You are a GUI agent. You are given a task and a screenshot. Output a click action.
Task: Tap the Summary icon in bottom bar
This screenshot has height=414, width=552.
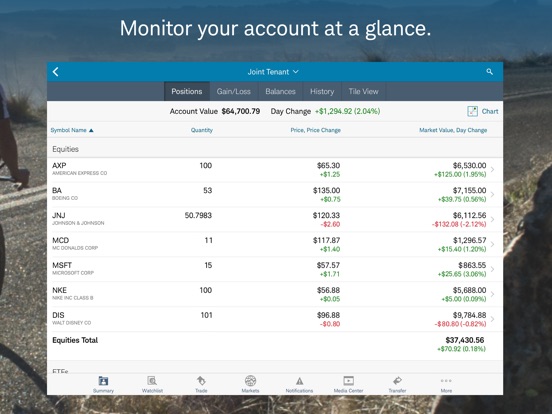pyautogui.click(x=103, y=381)
